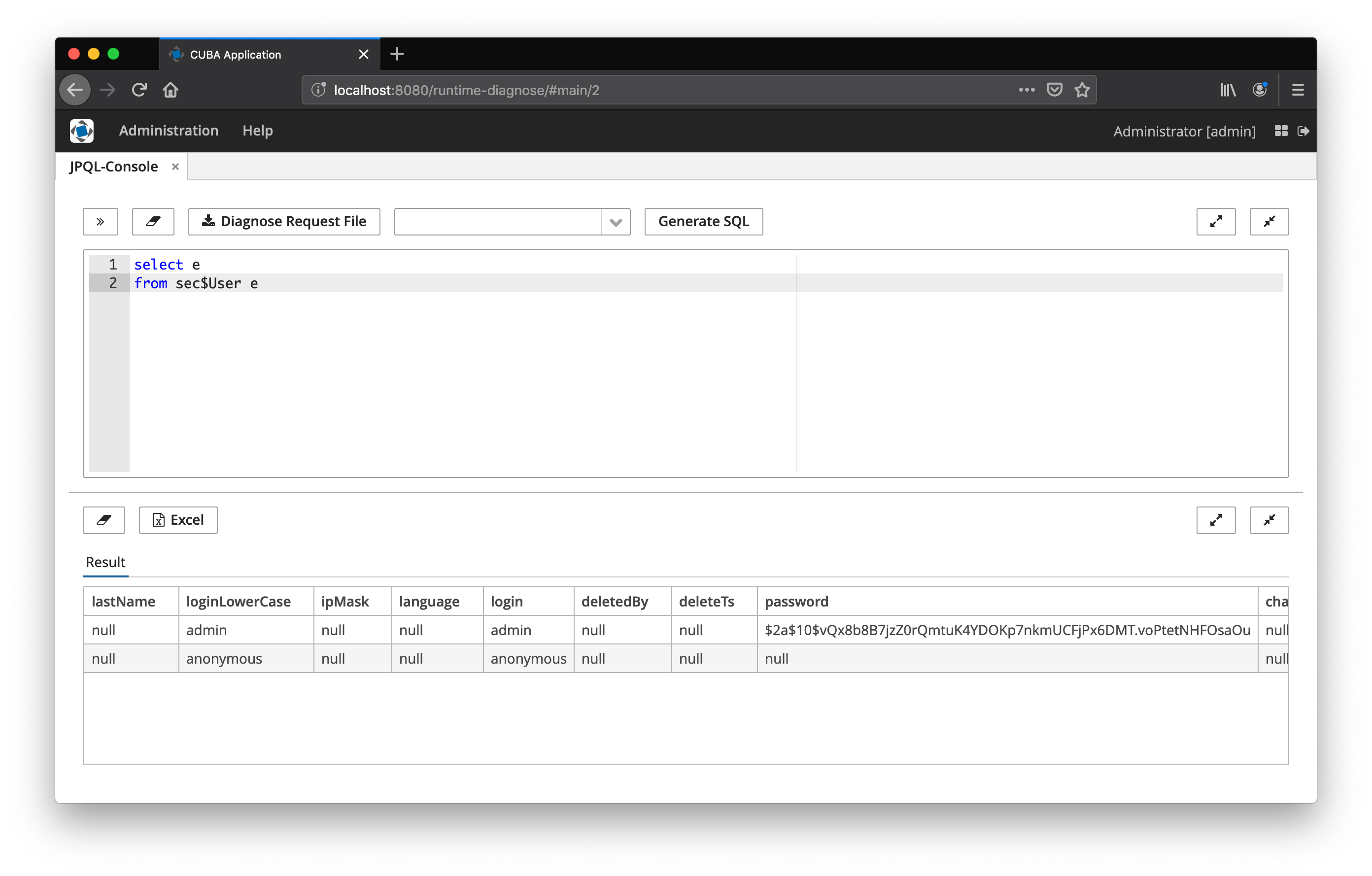The width and height of the screenshot is (1372, 876).
Task: Click the login column header
Action: tap(529, 601)
